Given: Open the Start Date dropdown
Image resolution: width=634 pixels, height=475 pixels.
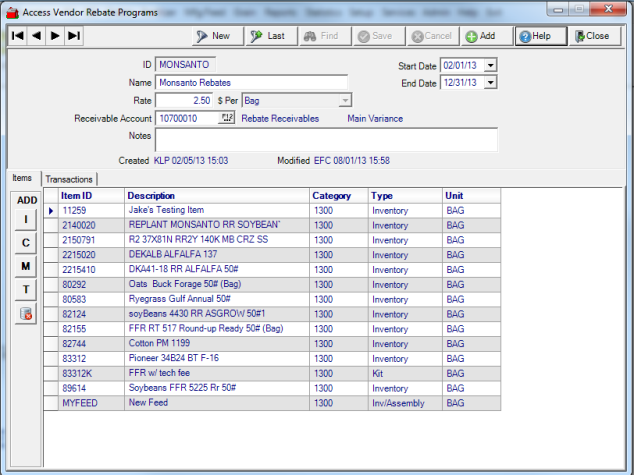Looking at the screenshot, I should pyautogui.click(x=490, y=65).
